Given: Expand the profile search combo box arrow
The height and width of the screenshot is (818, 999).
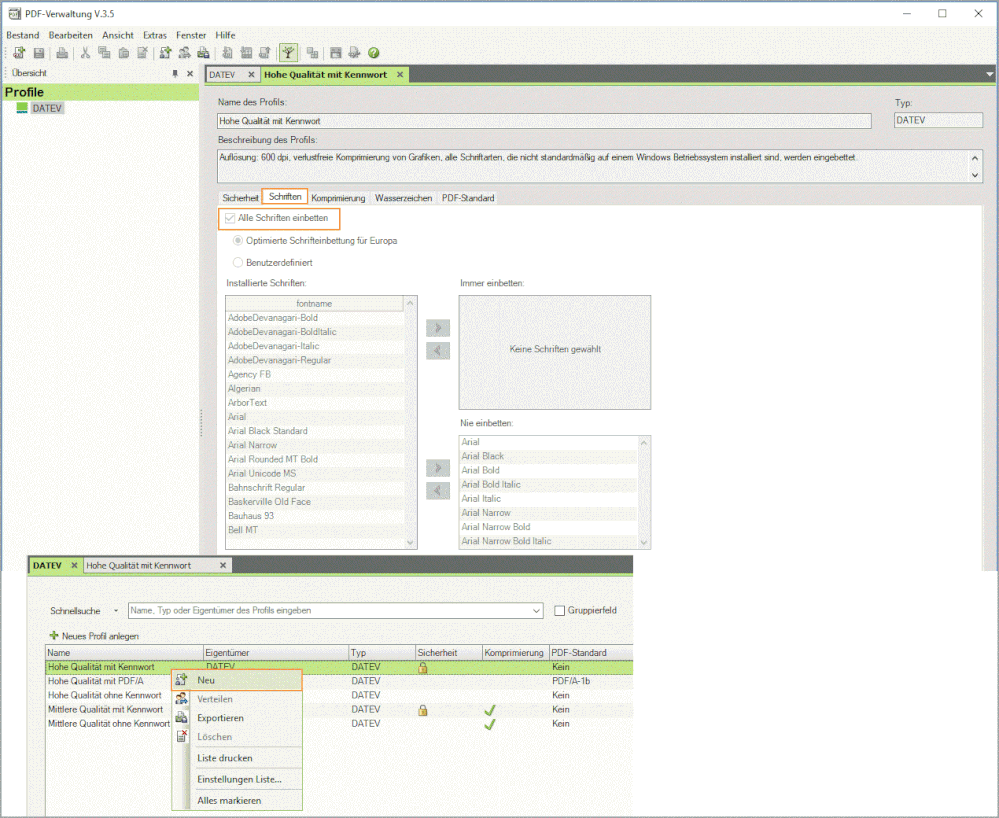Looking at the screenshot, I should pyautogui.click(x=536, y=610).
